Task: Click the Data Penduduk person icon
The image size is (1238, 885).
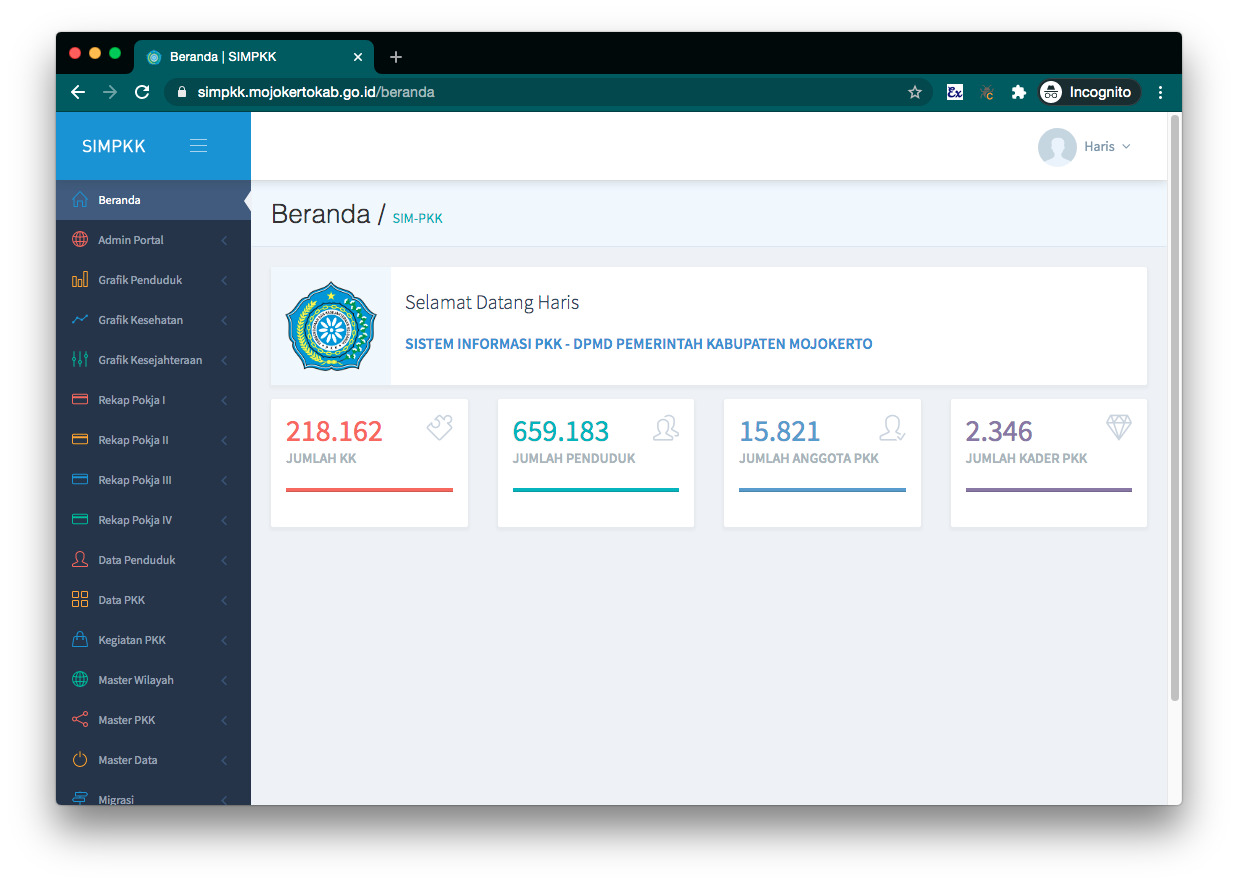Action: (x=80, y=560)
